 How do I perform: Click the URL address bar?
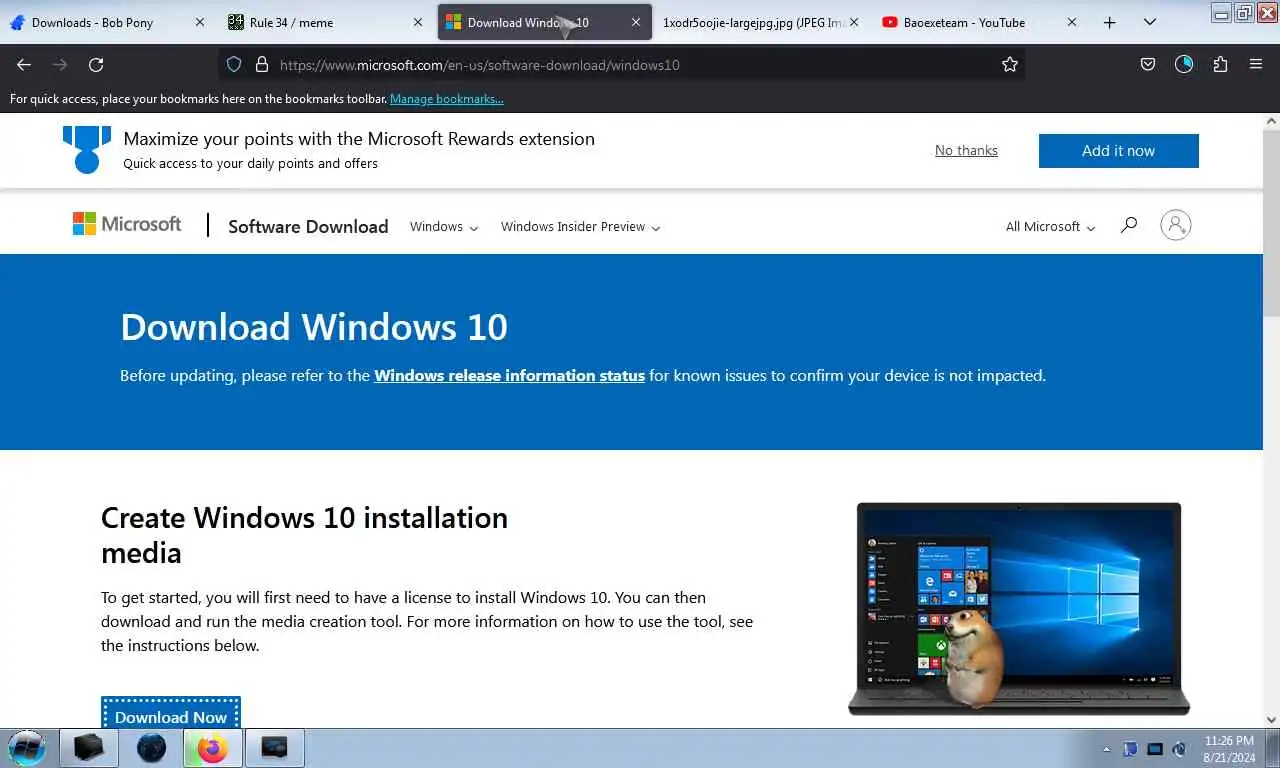pos(620,64)
